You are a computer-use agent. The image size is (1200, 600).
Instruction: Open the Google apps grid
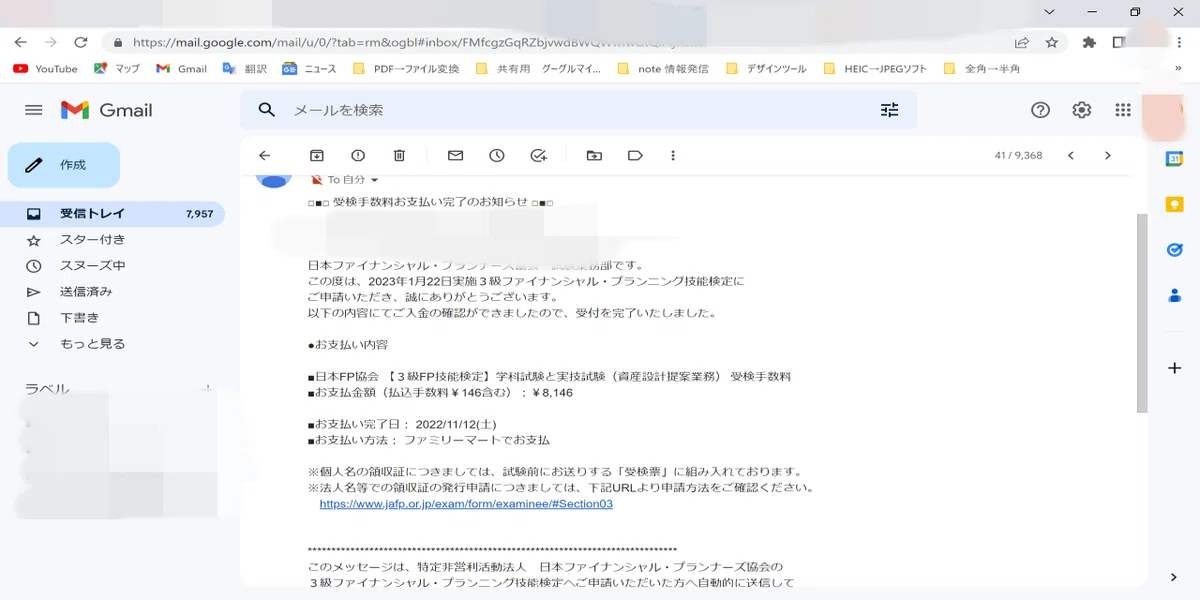[x=1122, y=110]
